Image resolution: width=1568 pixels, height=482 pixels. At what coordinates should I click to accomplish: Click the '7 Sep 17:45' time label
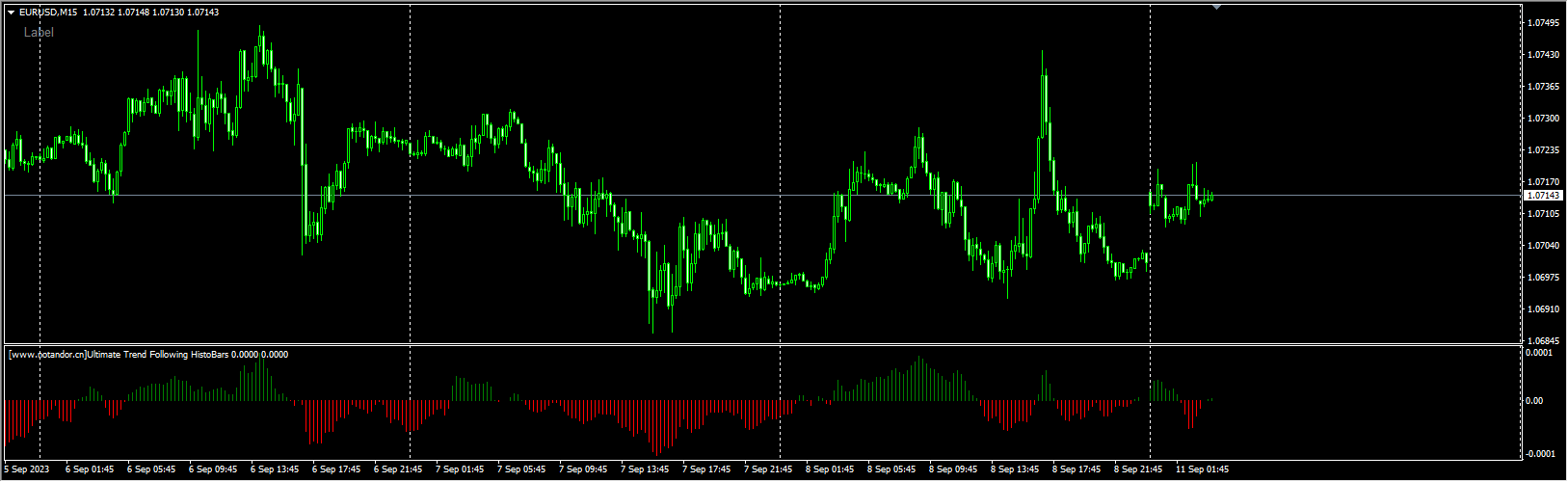706,469
